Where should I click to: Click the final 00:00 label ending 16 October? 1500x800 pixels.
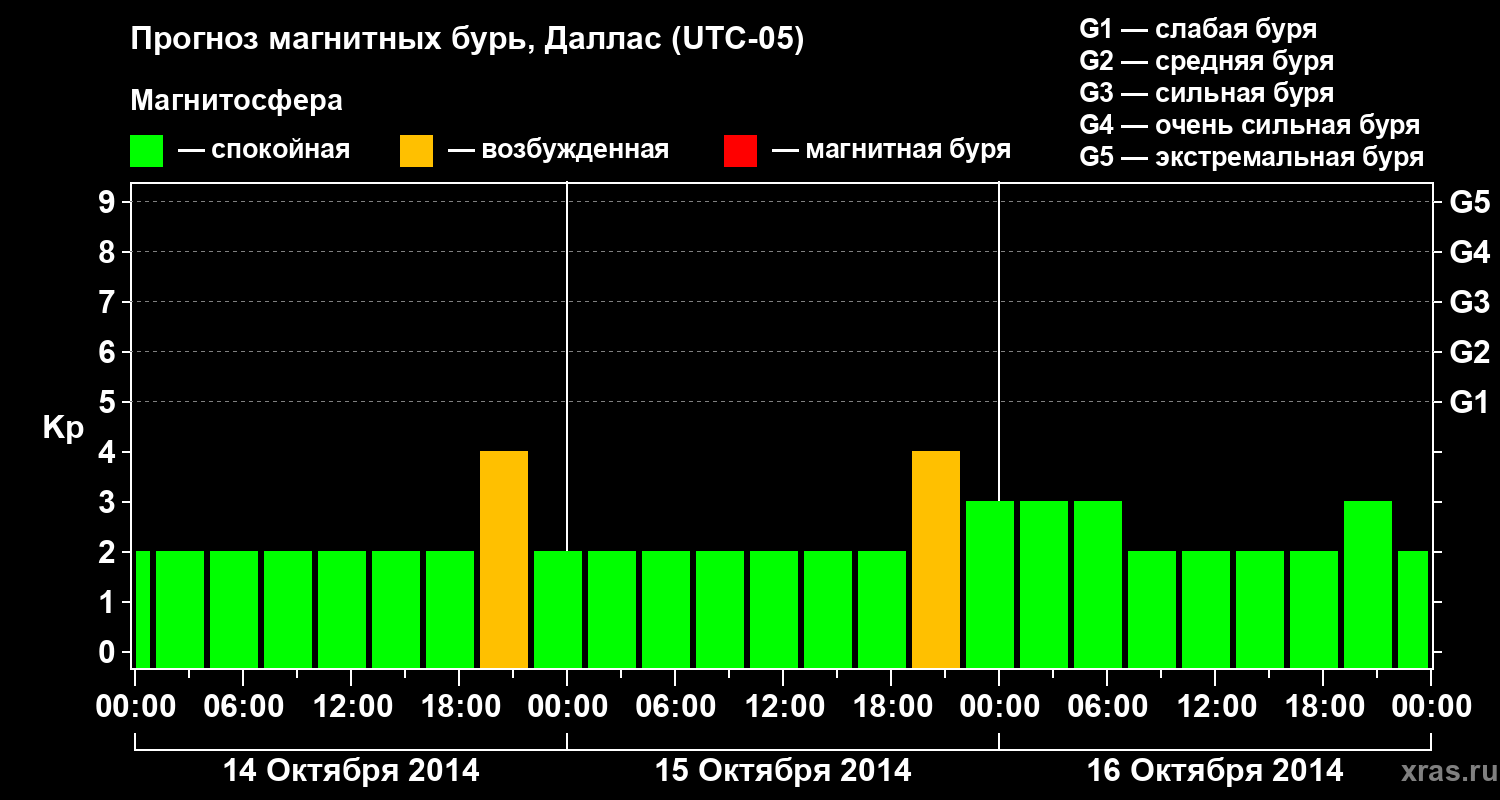click(1431, 706)
